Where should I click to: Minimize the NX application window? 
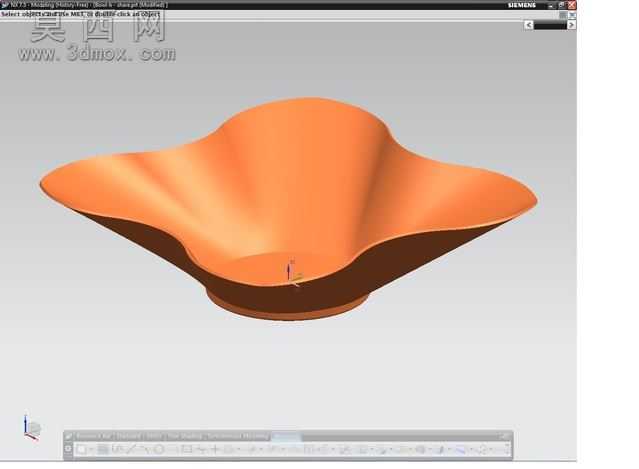(x=551, y=5)
